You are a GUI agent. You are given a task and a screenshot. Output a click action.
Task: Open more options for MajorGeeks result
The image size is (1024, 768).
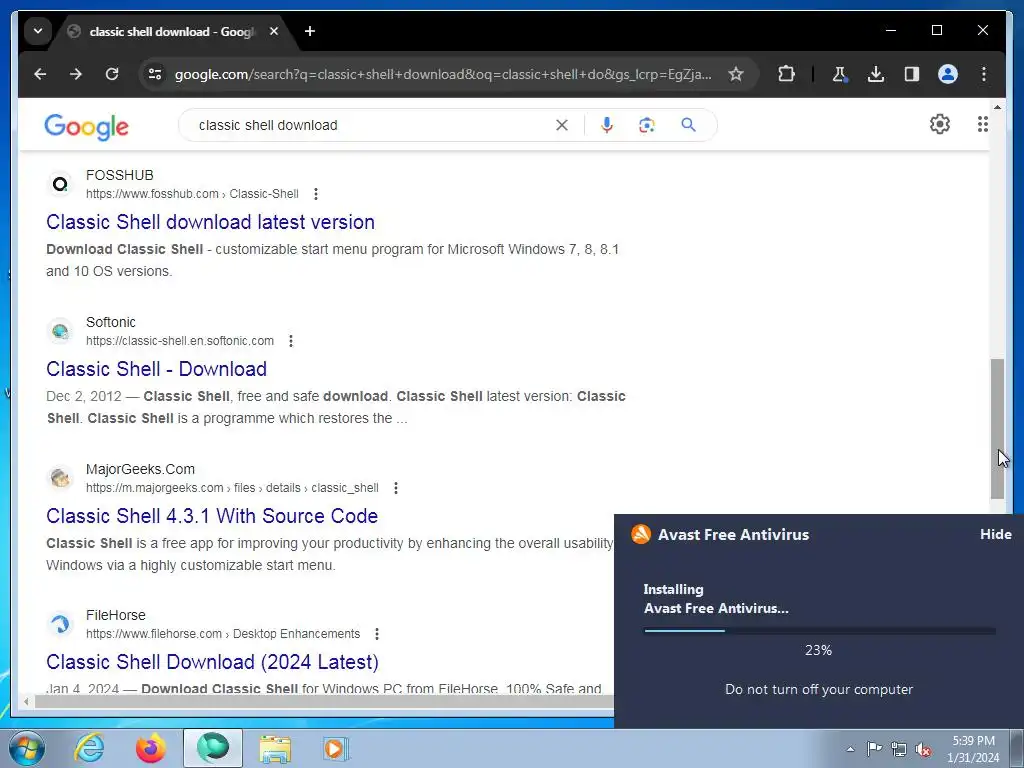pyautogui.click(x=396, y=488)
